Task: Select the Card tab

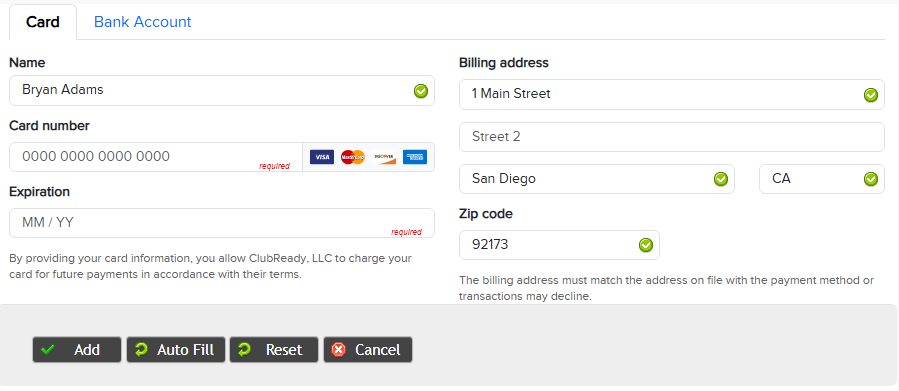Action: point(43,22)
